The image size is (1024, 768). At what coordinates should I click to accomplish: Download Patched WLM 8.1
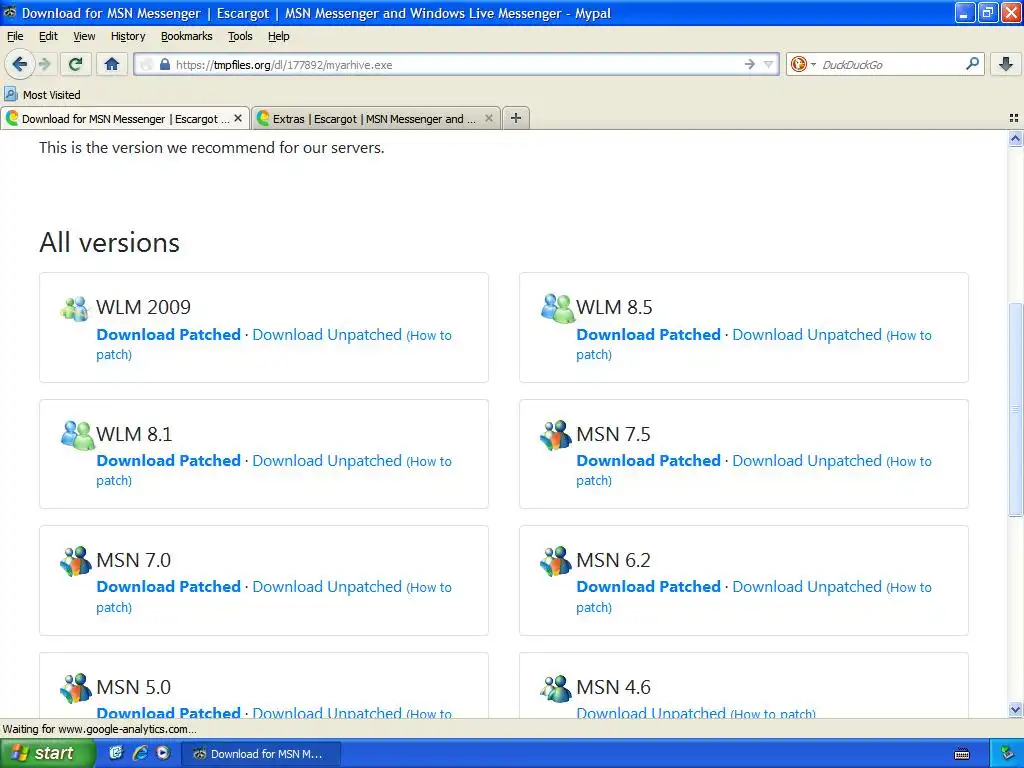[168, 460]
